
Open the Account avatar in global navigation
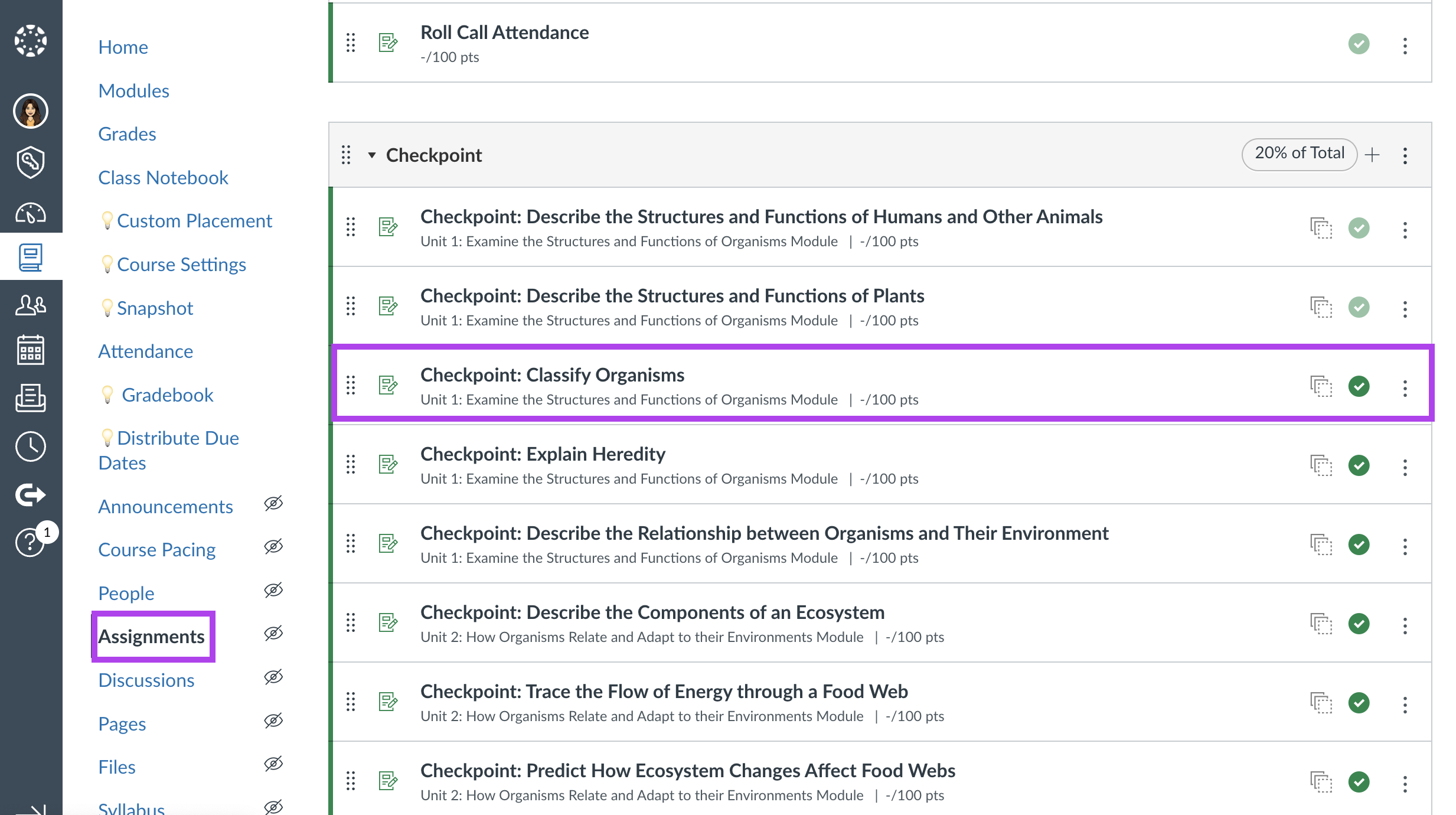pos(31,111)
